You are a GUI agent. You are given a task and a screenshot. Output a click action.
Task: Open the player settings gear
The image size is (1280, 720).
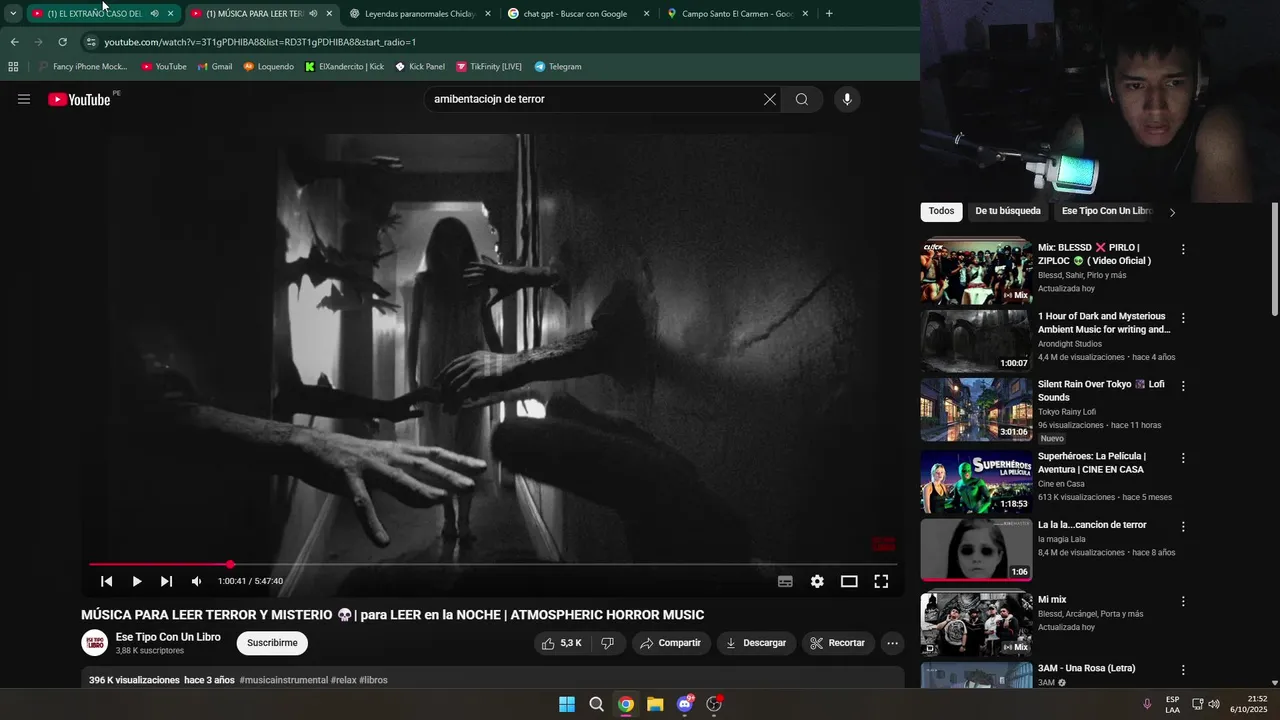[817, 581]
